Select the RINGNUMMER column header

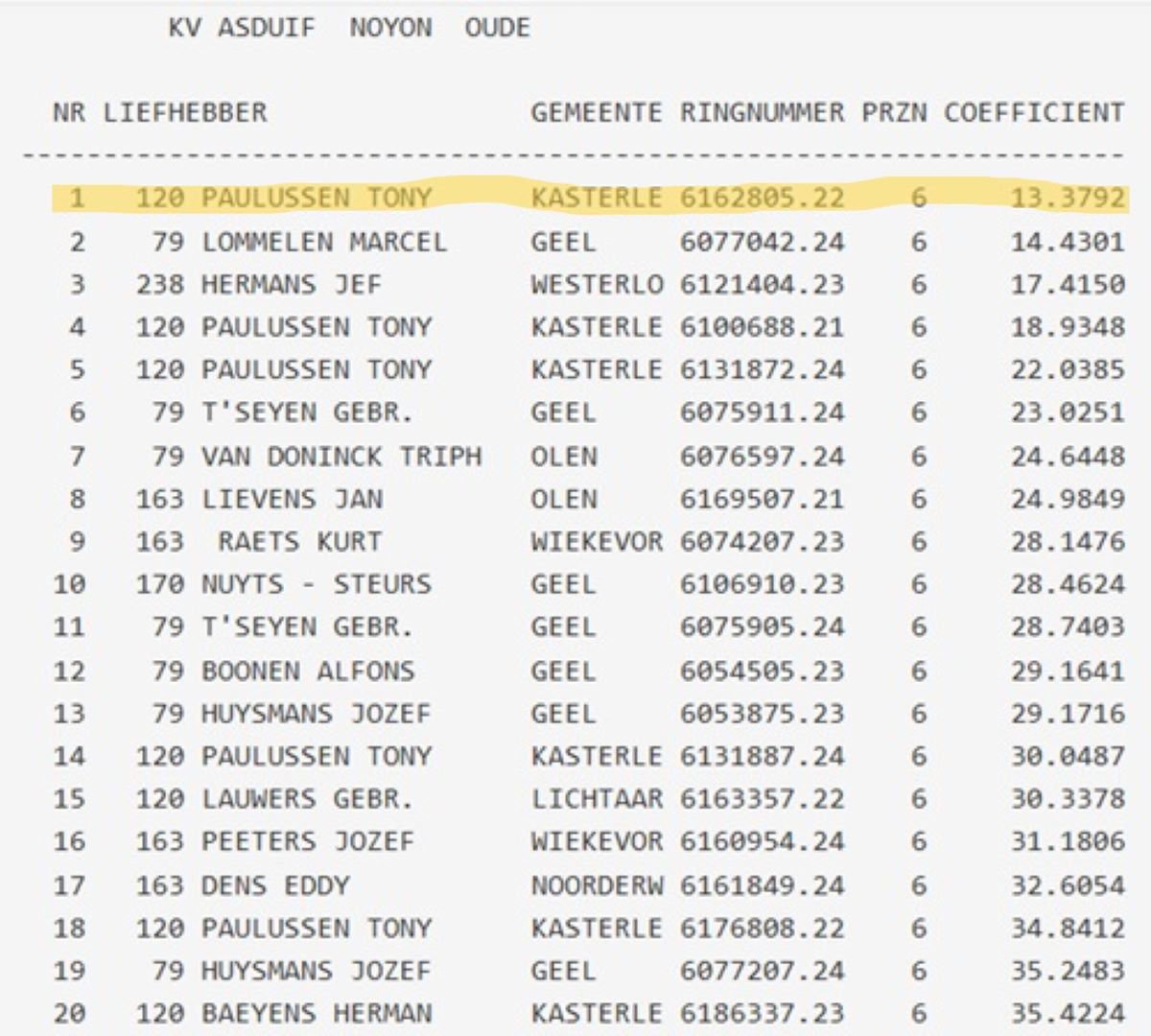click(x=763, y=112)
